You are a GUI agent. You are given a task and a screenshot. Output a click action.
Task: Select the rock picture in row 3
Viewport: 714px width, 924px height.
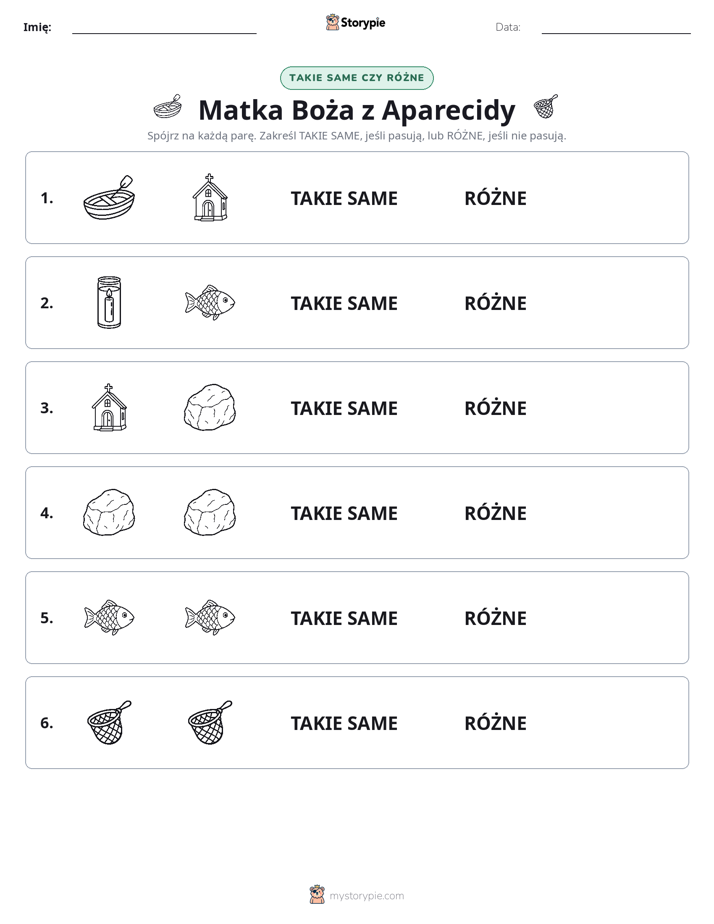(x=210, y=407)
